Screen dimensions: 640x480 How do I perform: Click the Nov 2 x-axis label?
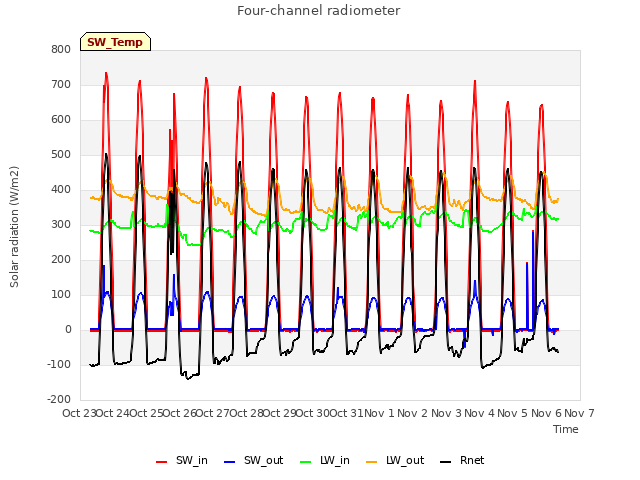(413, 413)
